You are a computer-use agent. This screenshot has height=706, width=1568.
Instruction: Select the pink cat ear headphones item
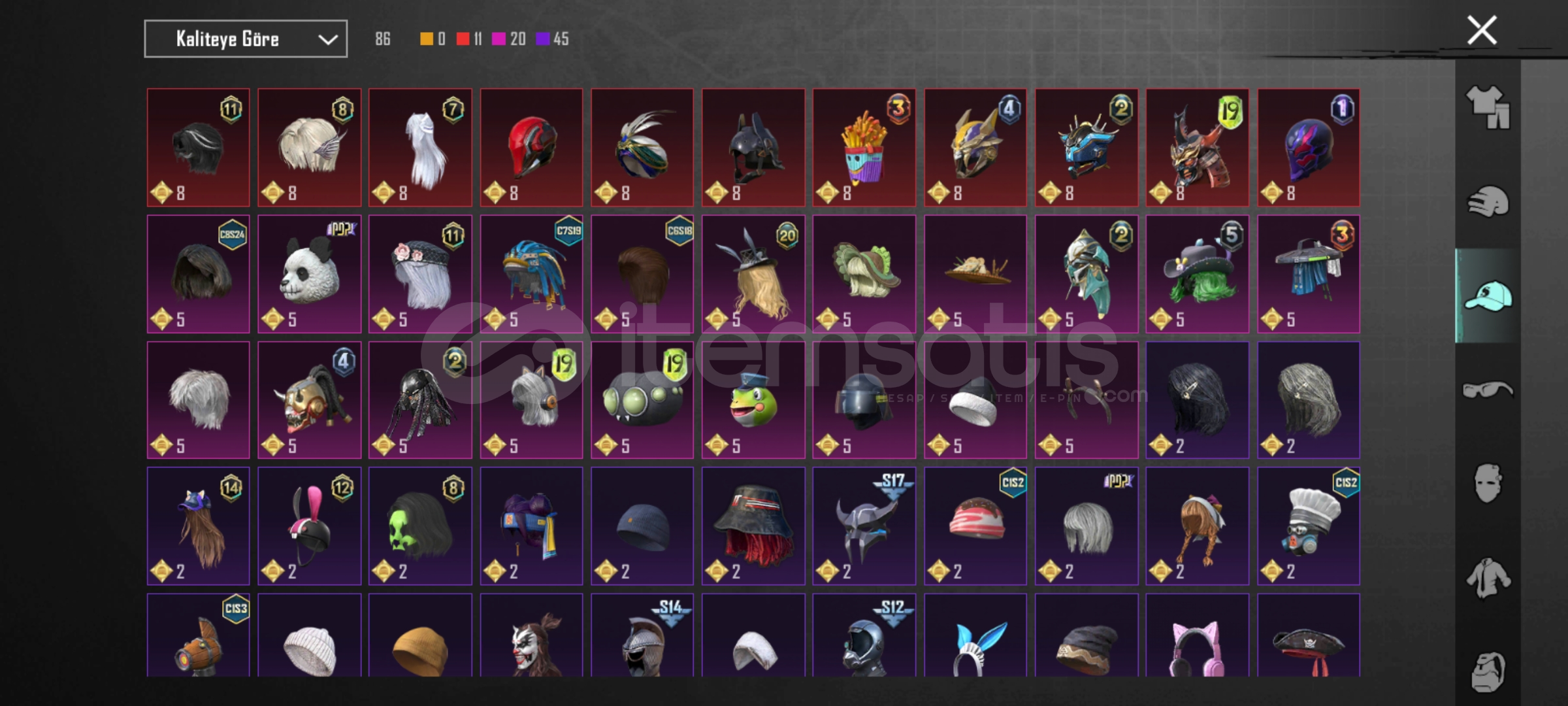tap(1198, 635)
